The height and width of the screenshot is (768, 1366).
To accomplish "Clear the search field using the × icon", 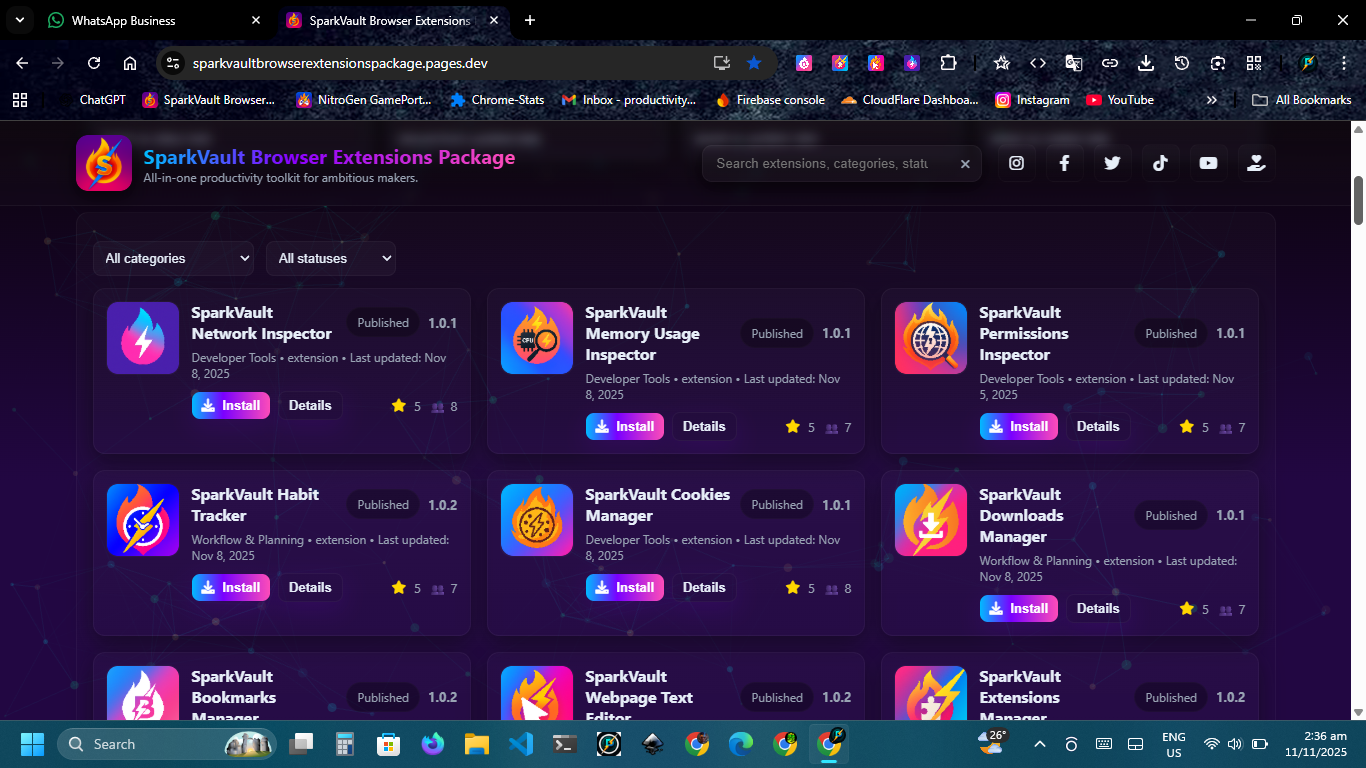I will [964, 163].
